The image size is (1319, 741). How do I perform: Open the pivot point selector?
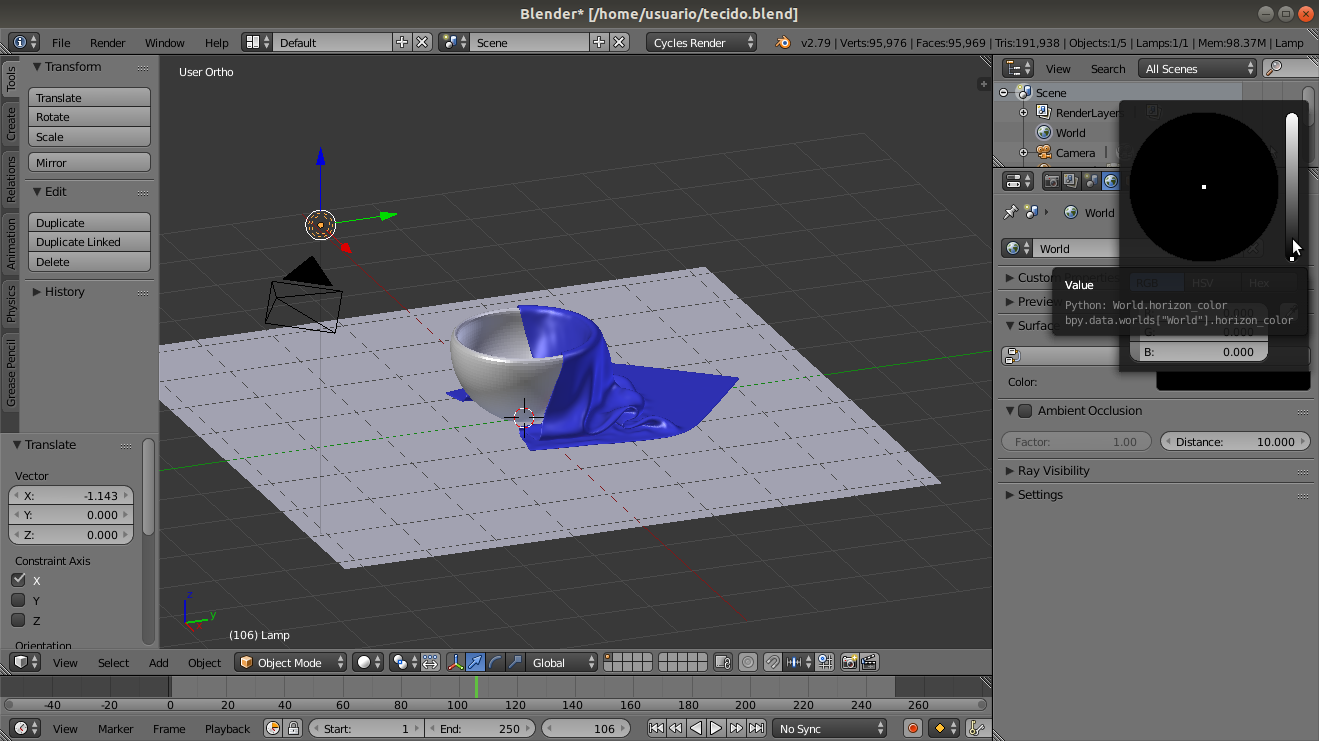pyautogui.click(x=404, y=662)
